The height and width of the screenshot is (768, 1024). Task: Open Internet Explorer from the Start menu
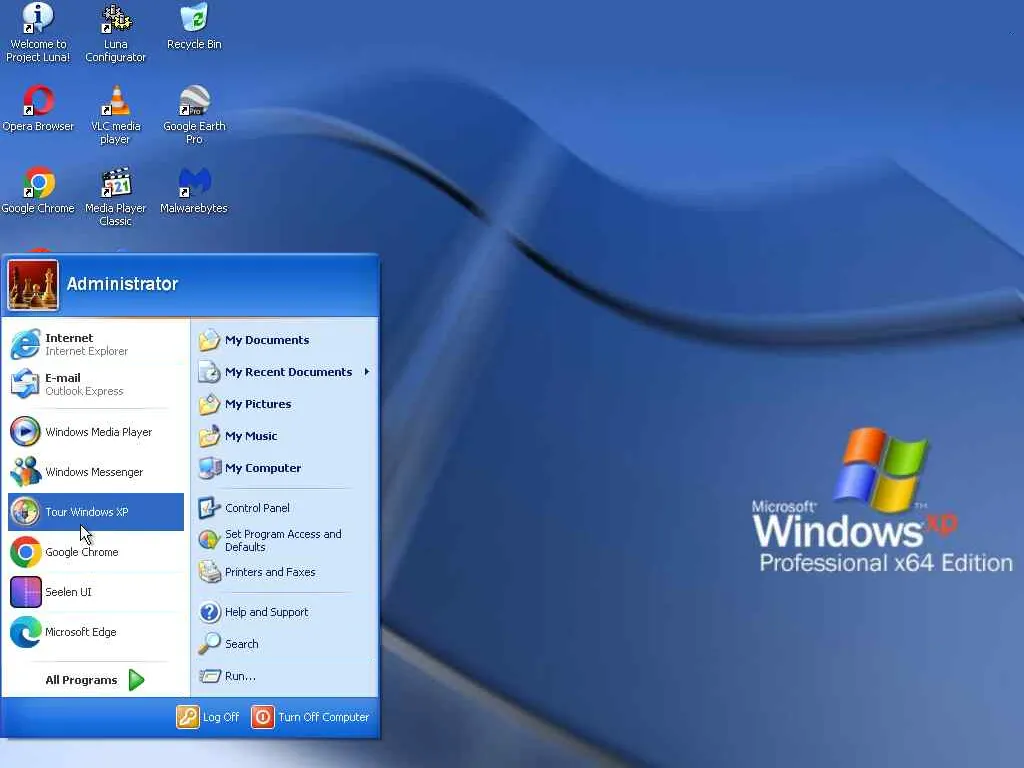(x=95, y=344)
